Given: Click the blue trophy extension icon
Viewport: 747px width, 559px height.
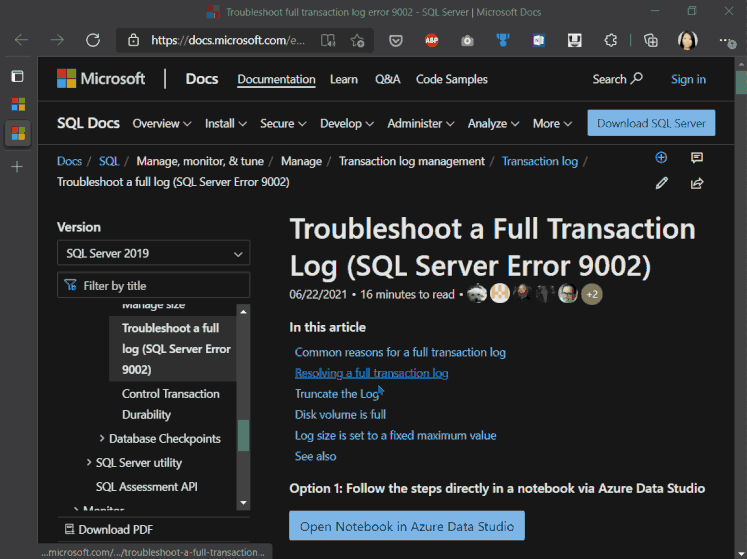Looking at the screenshot, I should point(503,41).
